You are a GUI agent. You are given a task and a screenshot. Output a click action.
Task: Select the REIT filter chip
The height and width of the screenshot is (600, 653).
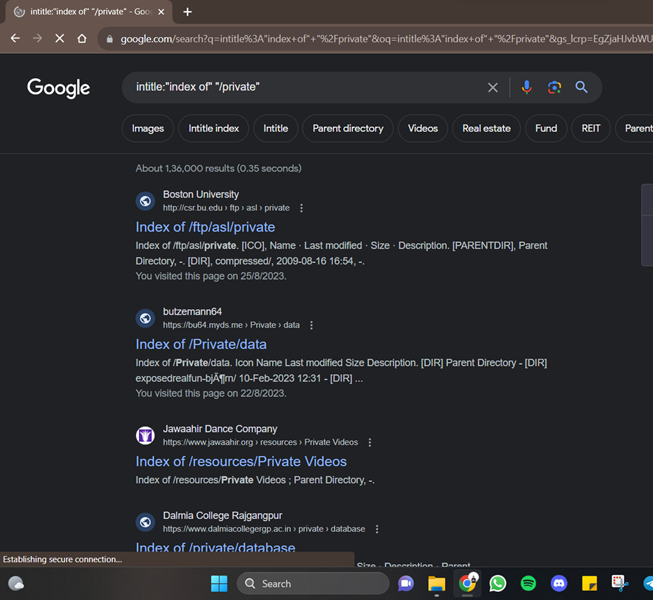pyautogui.click(x=591, y=128)
